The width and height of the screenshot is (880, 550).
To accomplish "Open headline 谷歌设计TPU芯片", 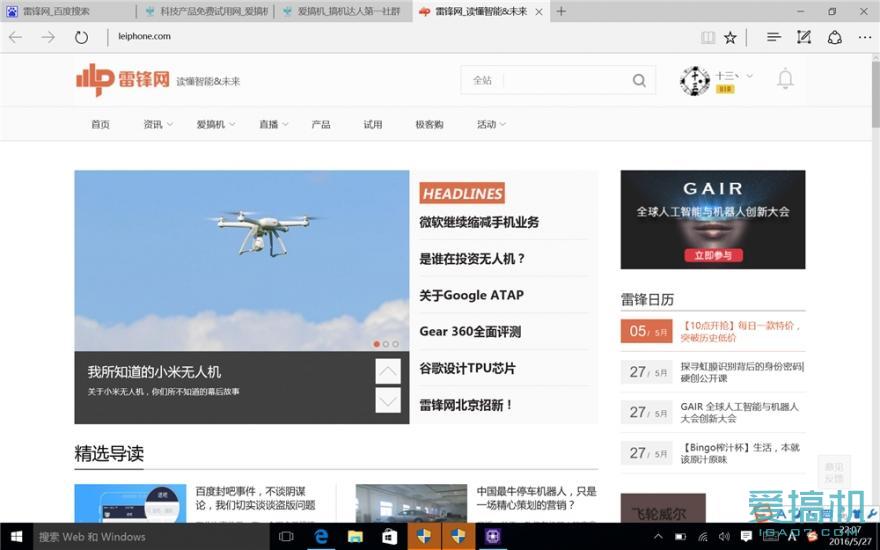I will [467, 368].
